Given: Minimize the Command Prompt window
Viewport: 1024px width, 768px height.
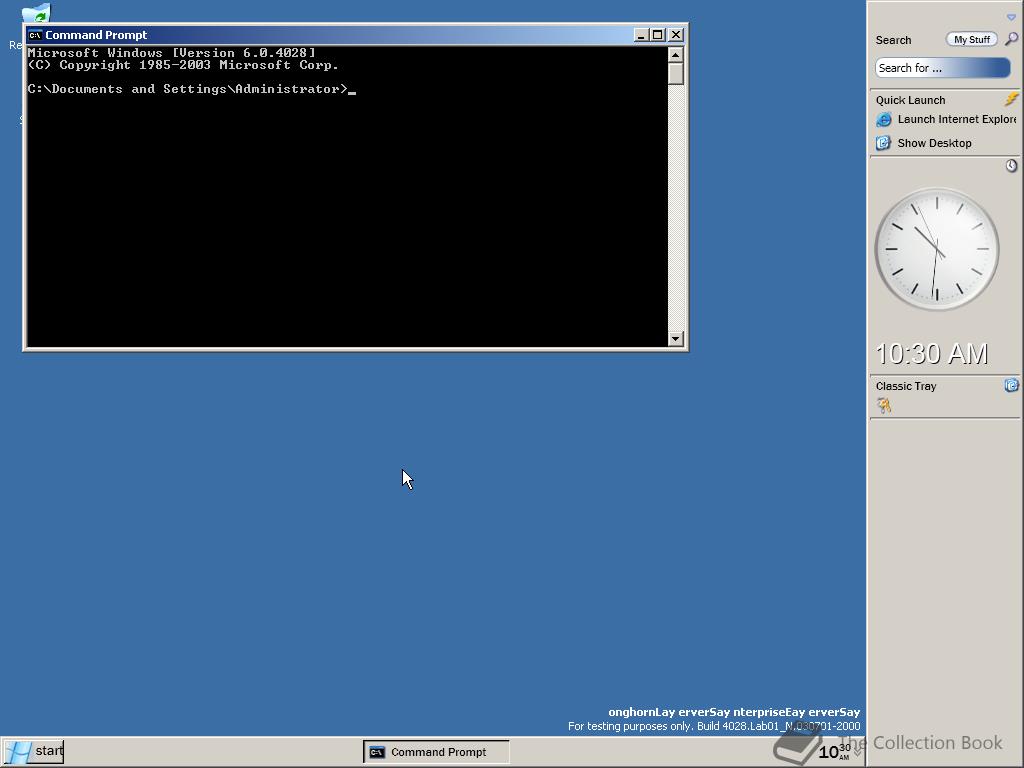Looking at the screenshot, I should click(641, 35).
